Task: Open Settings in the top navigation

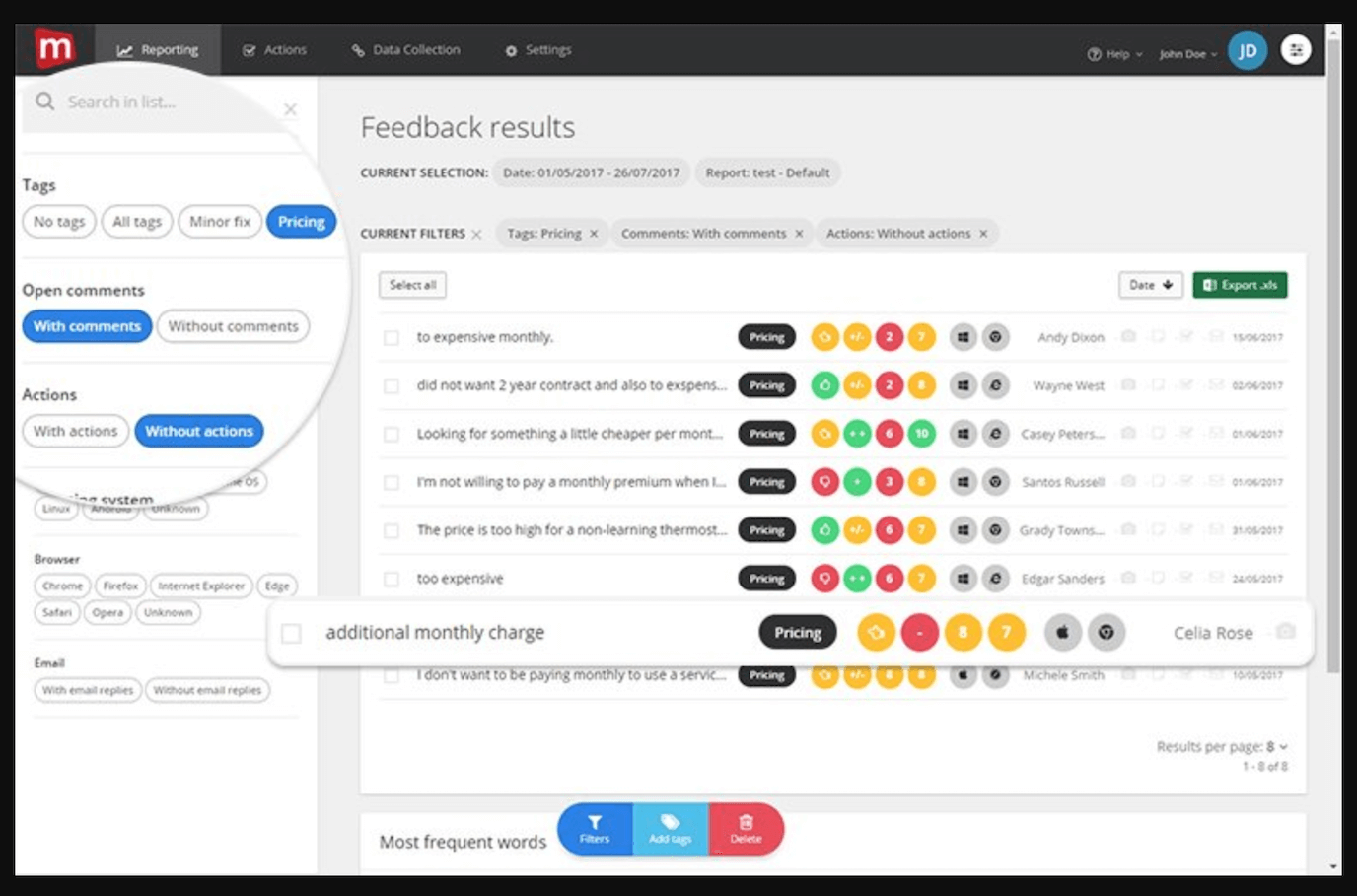Action: click(538, 50)
